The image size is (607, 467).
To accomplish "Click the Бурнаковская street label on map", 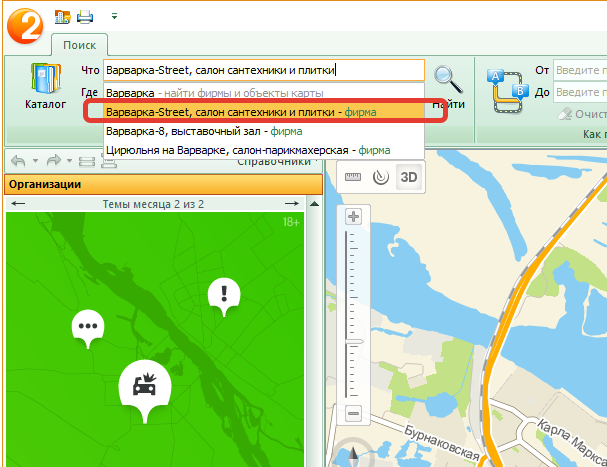I will click(441, 442).
